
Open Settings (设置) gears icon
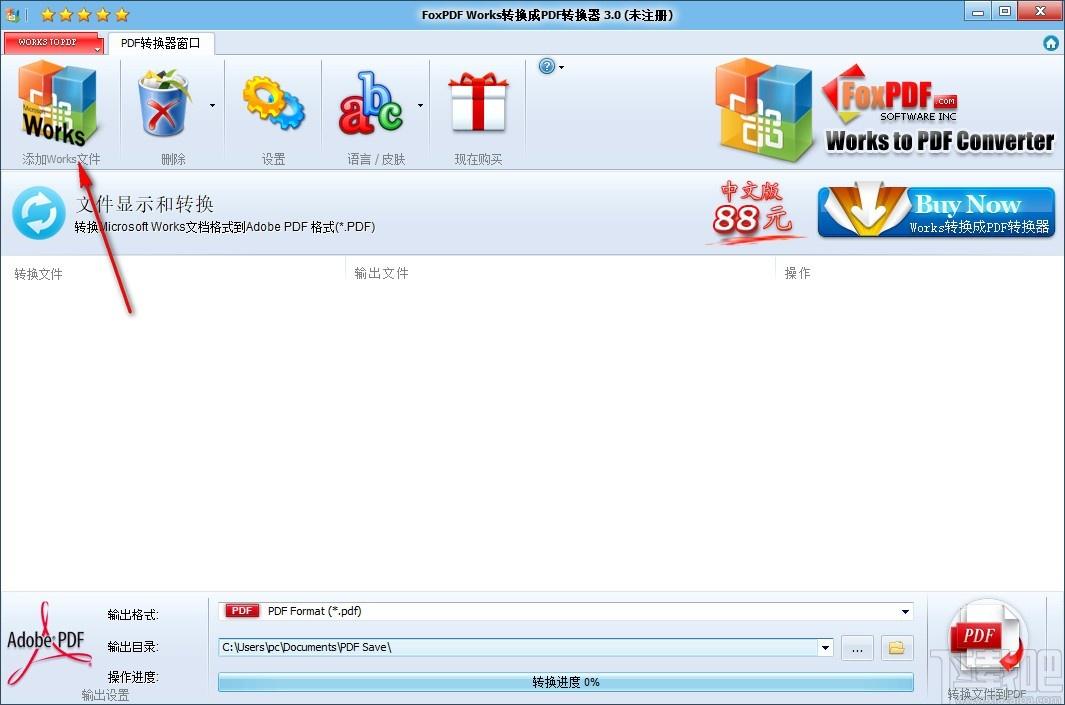(274, 103)
